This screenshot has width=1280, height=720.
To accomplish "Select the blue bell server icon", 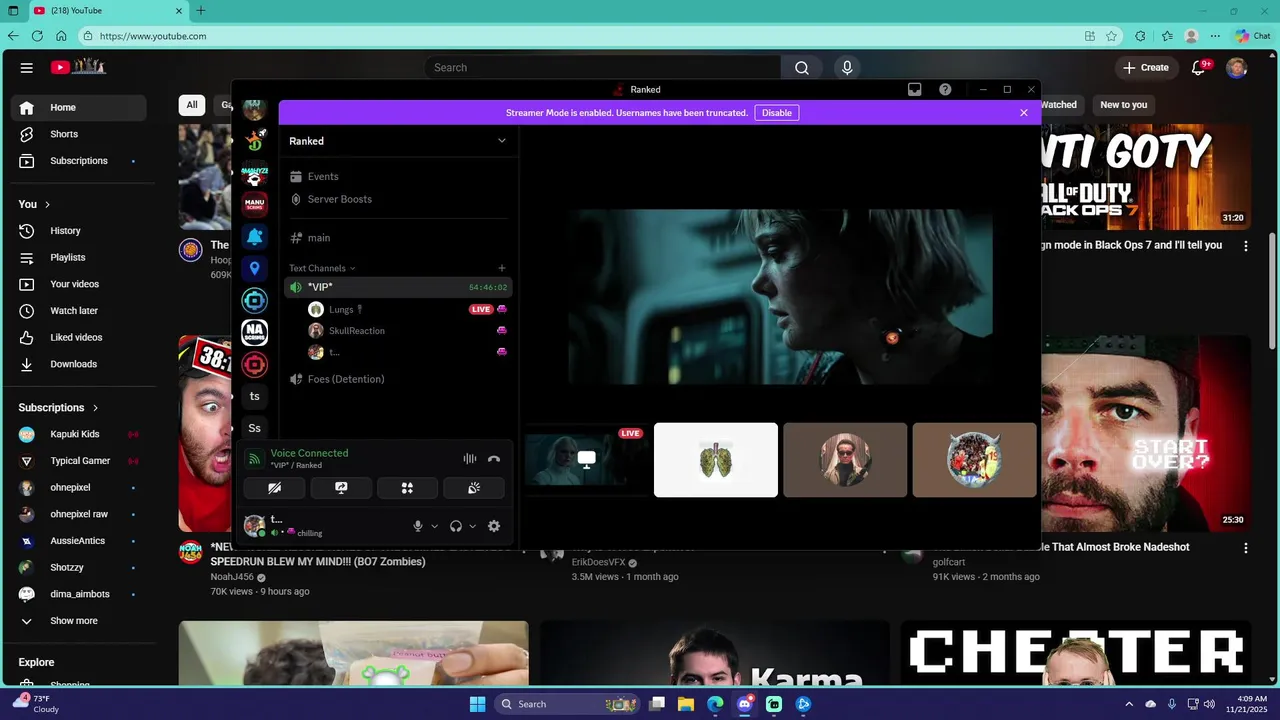I will pyautogui.click(x=255, y=236).
